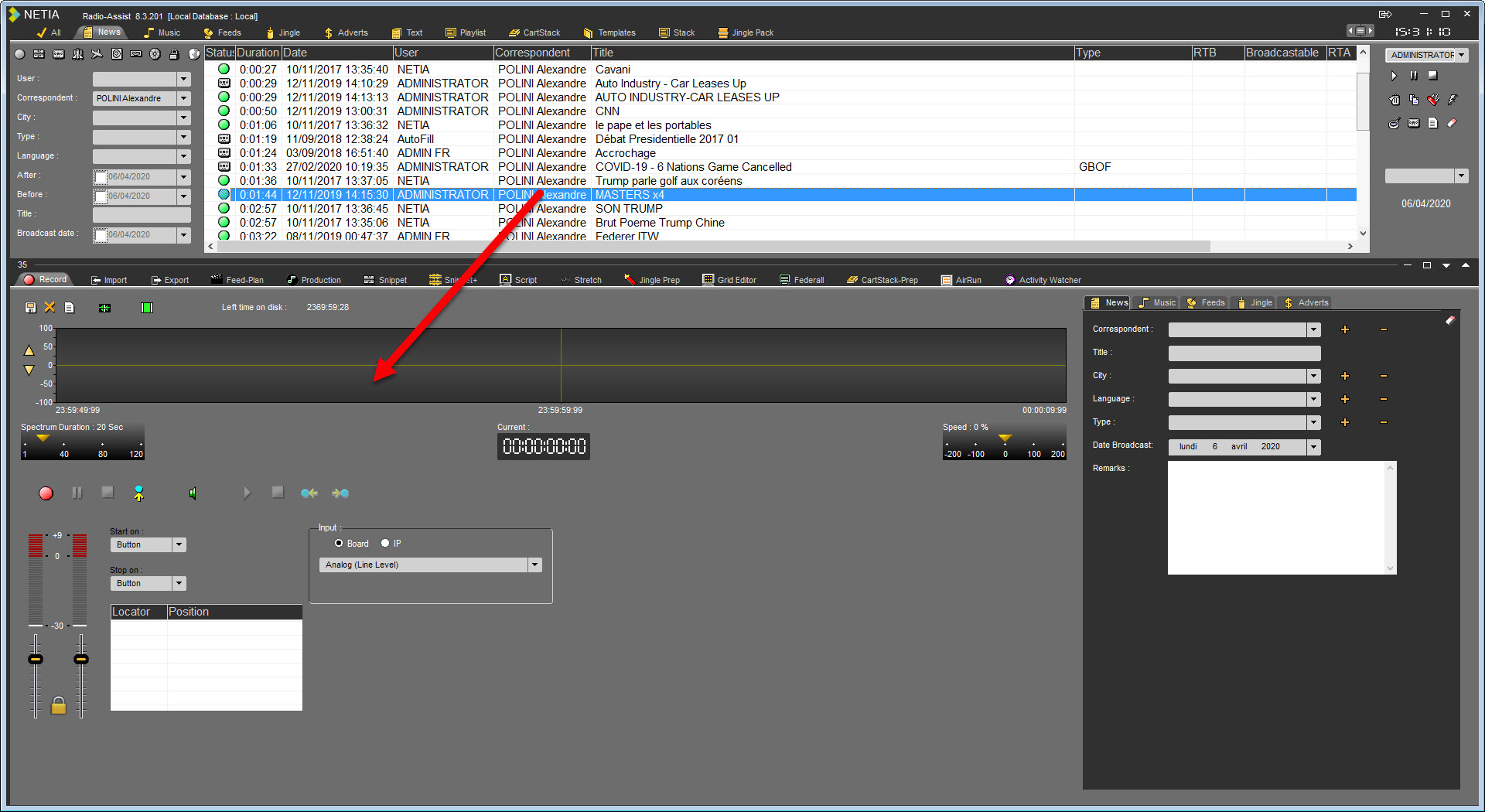Click the padlock icon between the faders
Viewport: 1485px width, 812px height.
coord(58,705)
